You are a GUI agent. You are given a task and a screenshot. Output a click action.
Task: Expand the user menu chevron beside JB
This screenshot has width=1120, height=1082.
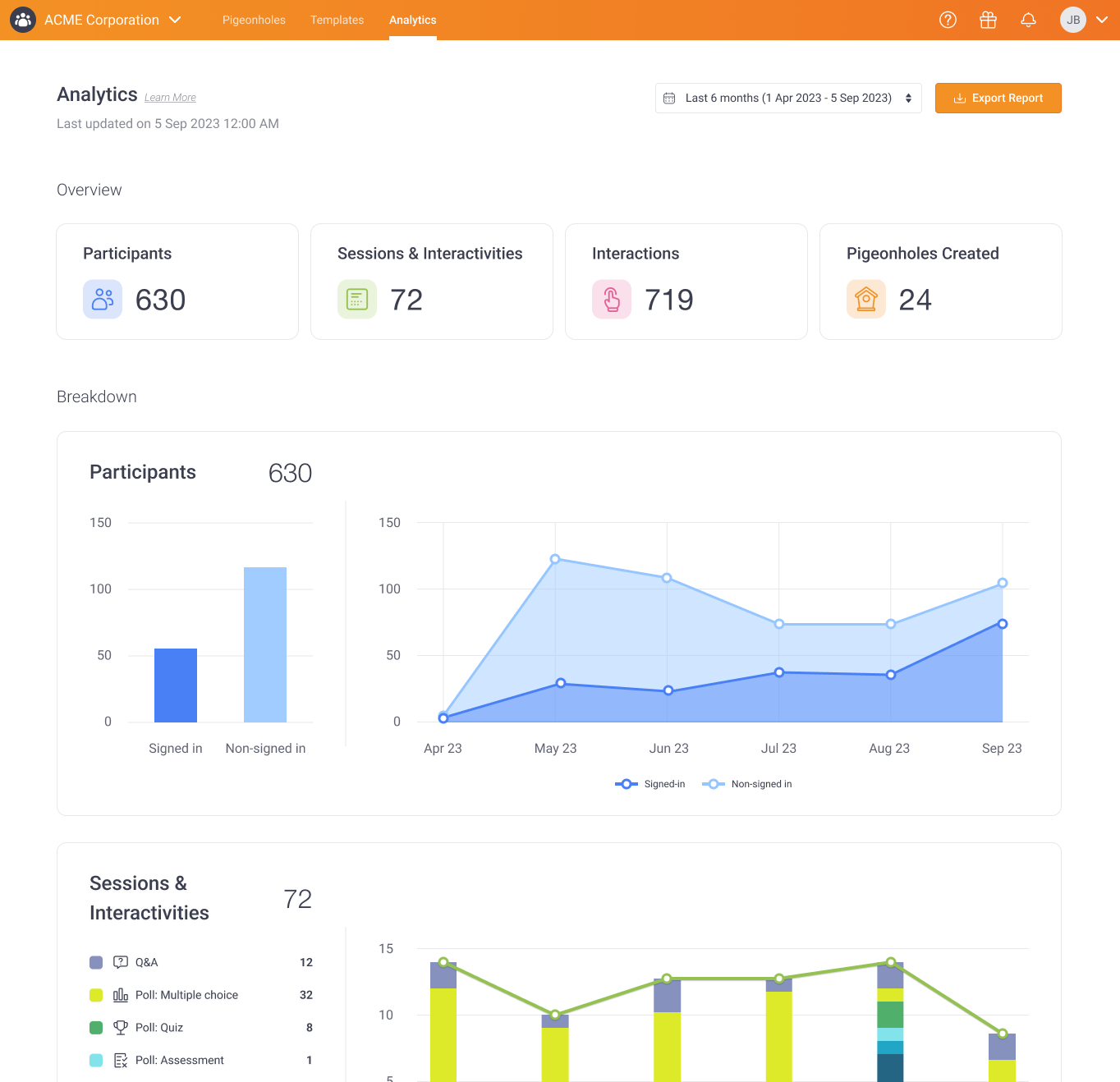coord(1102,20)
